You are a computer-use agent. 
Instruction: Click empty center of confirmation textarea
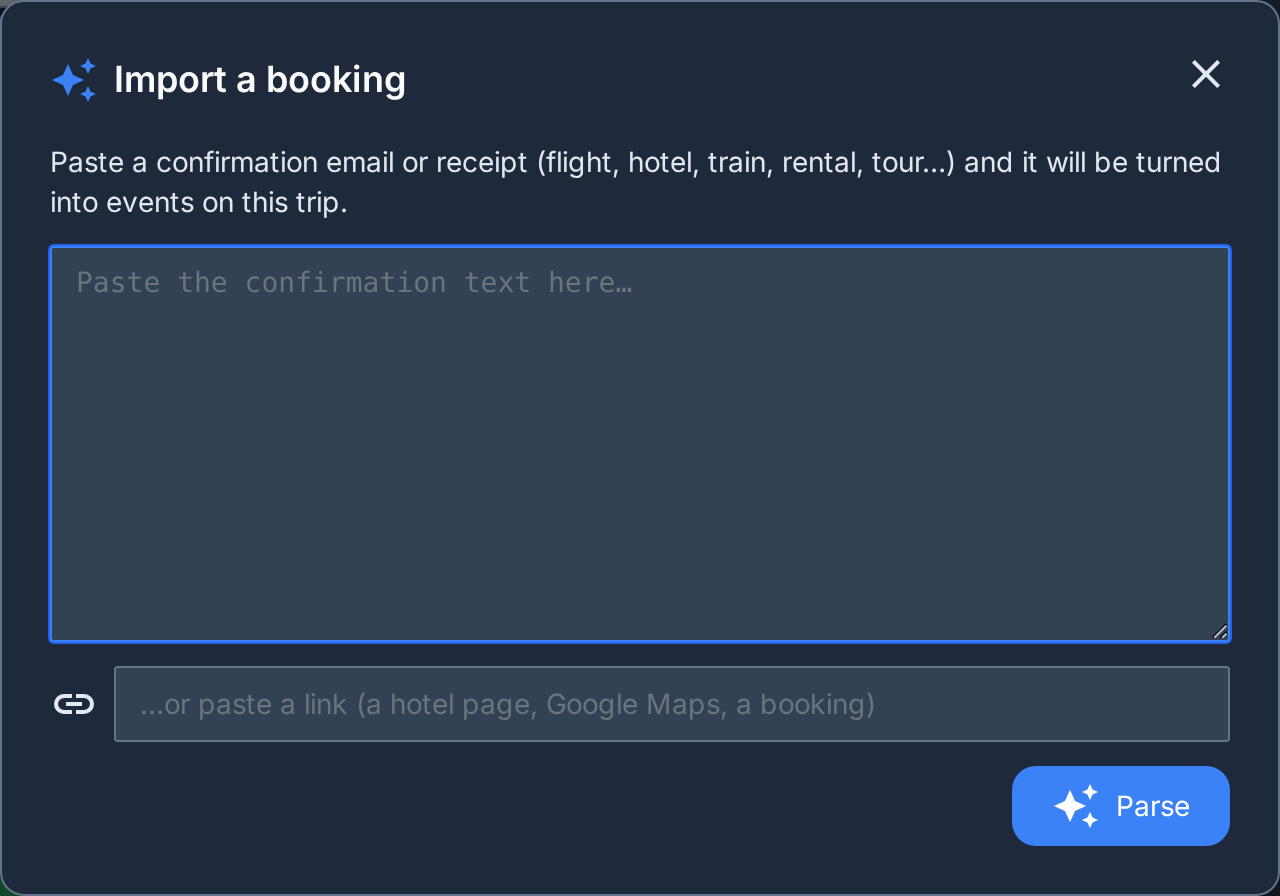tap(640, 460)
